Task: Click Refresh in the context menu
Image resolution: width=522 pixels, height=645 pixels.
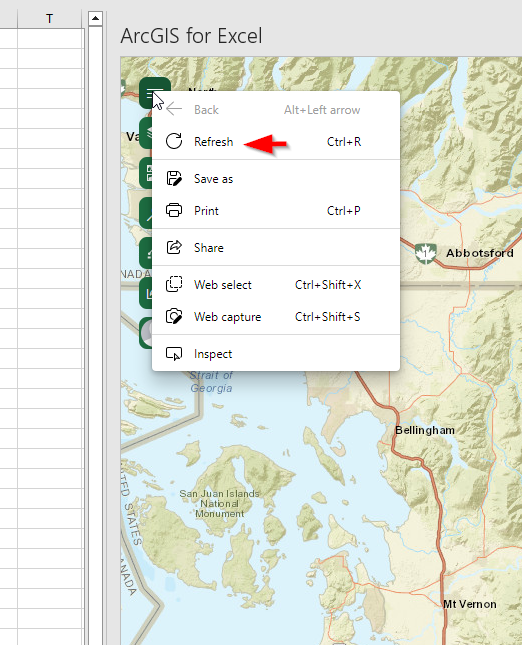Action: [276, 142]
